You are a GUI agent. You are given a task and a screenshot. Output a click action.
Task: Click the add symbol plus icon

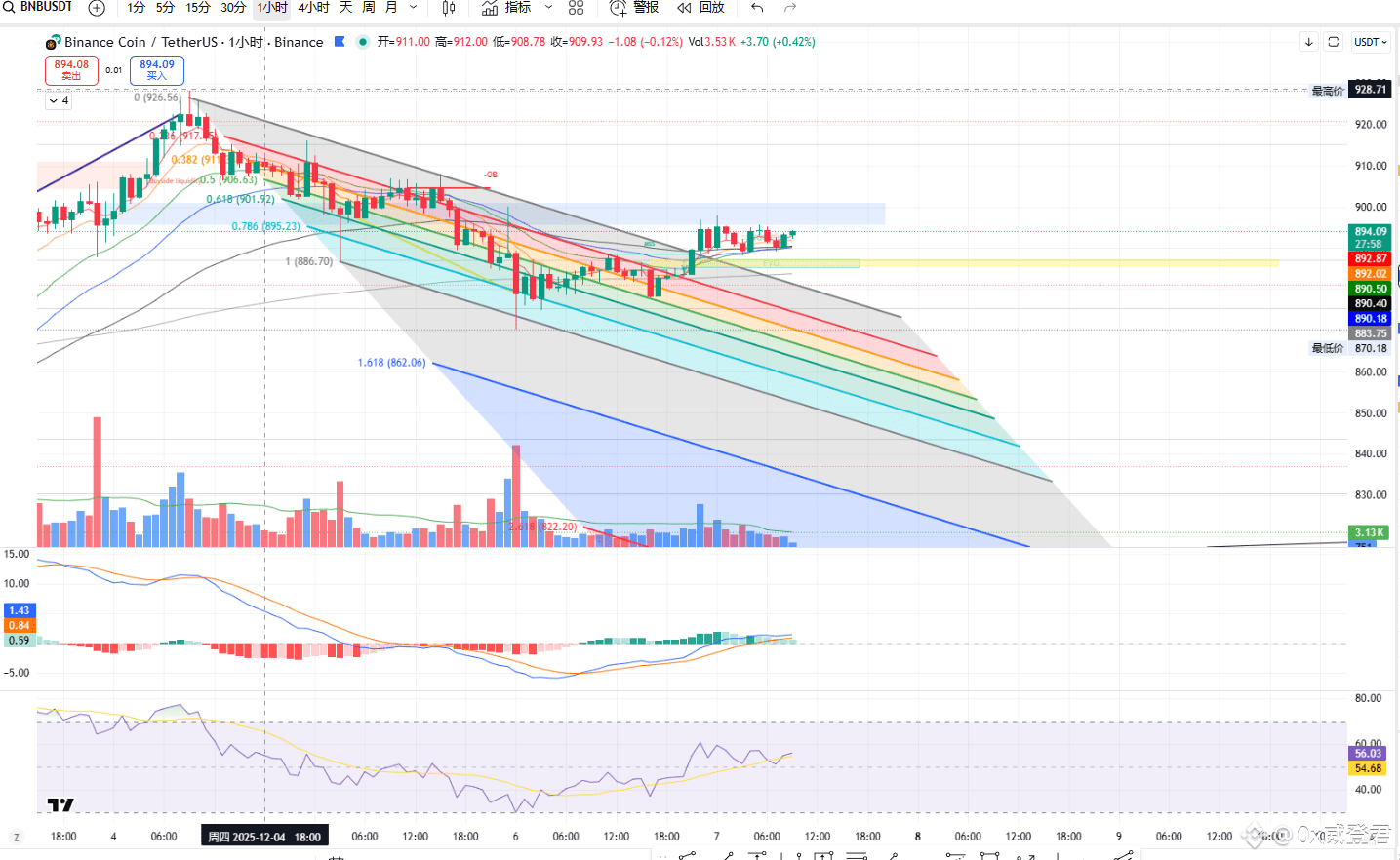97,8
